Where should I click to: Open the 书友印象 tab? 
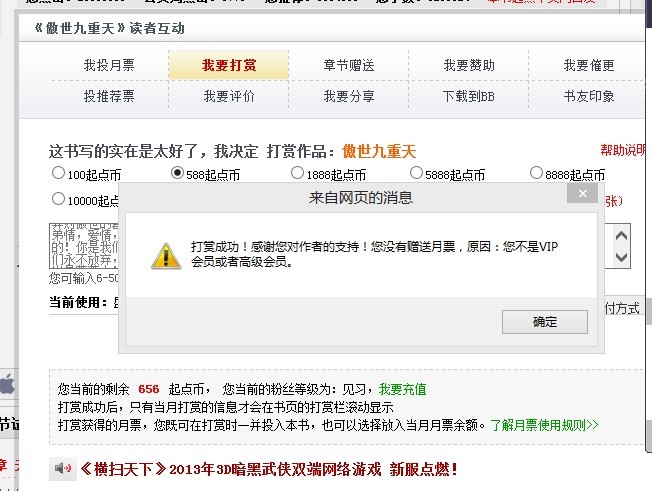589,96
